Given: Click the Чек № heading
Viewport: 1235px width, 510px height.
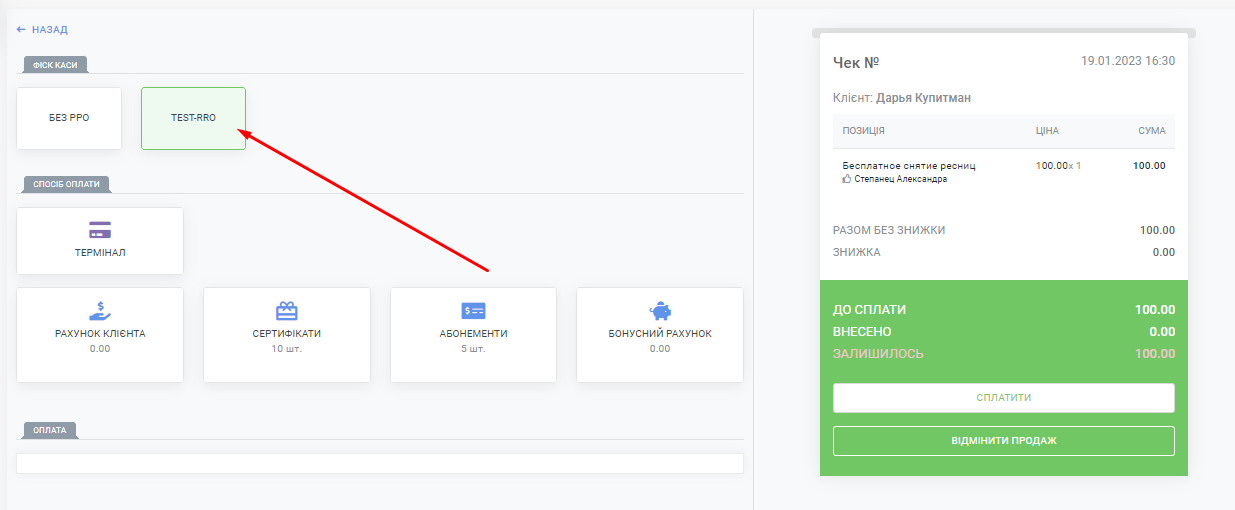Looking at the screenshot, I should tap(856, 62).
